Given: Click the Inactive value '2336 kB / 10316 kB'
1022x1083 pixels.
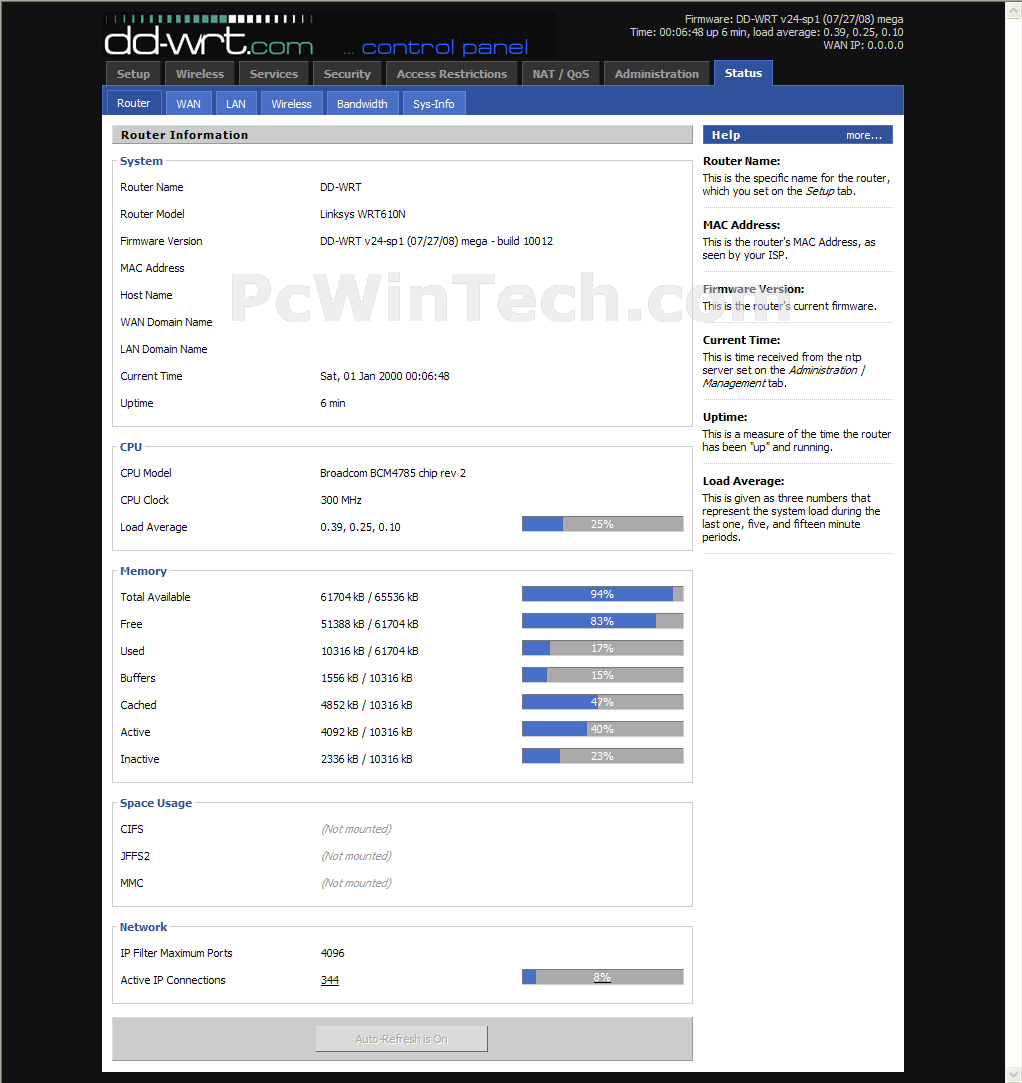Looking at the screenshot, I should pyautogui.click(x=367, y=758).
